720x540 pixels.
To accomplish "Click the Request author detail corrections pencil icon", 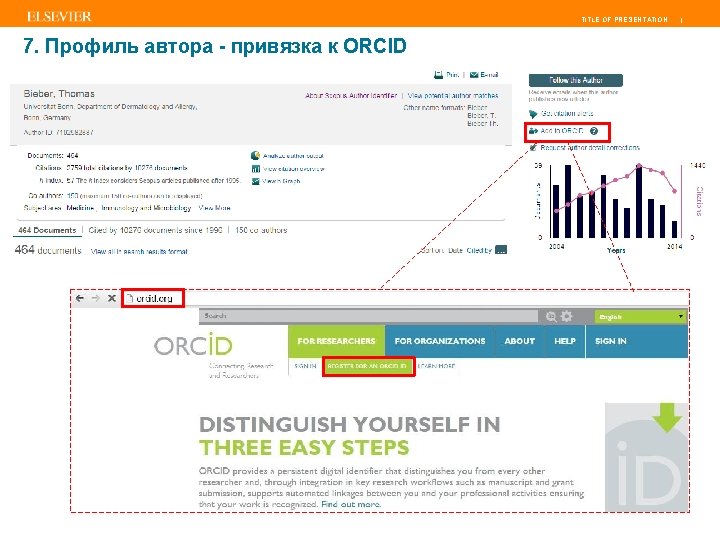I will pyautogui.click(x=533, y=147).
